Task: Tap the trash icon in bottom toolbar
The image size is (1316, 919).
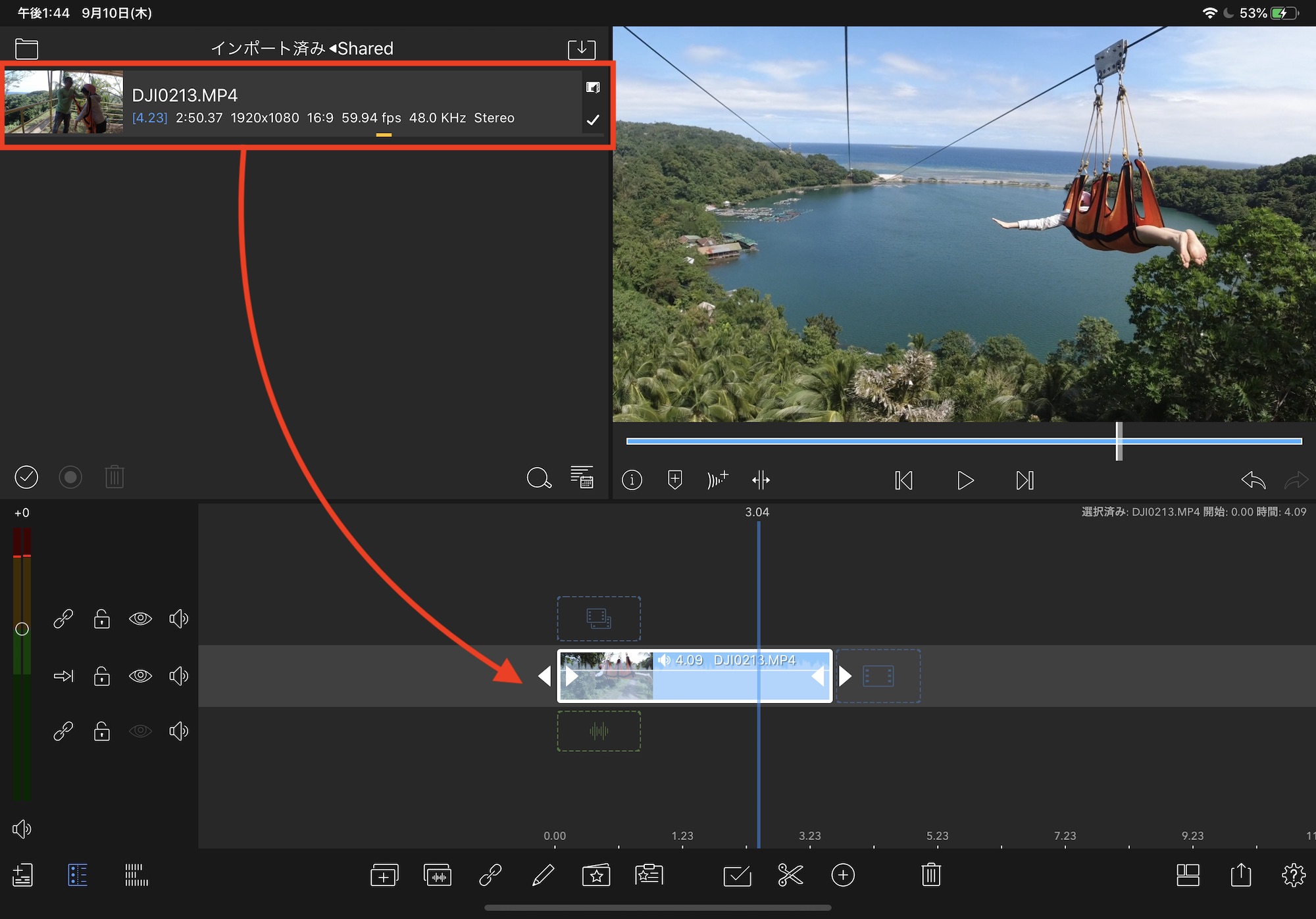Action: (x=931, y=875)
